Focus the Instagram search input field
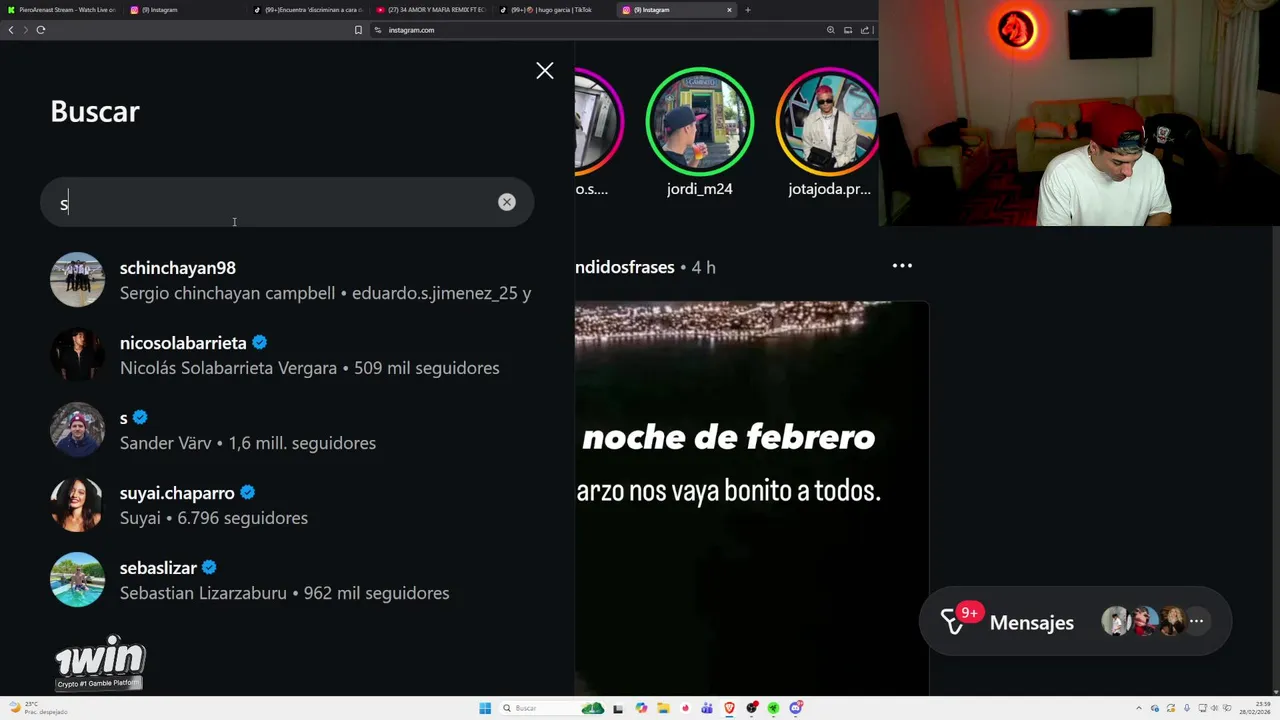Image resolution: width=1280 pixels, height=720 pixels. click(286, 203)
